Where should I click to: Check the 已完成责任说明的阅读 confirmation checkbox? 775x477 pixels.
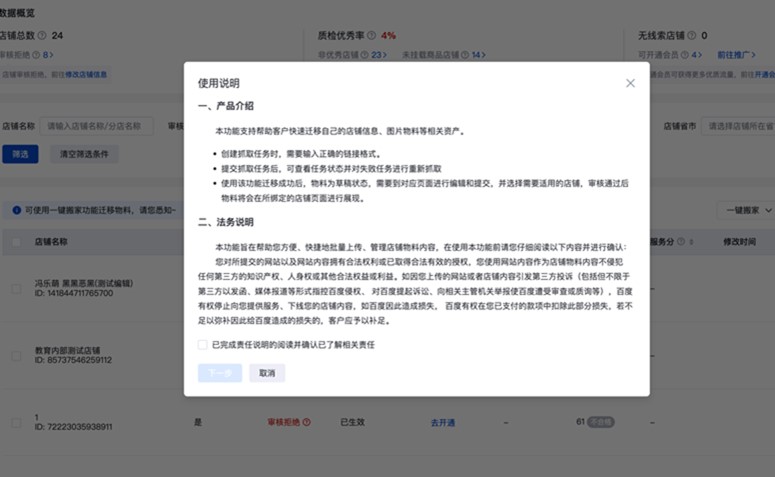click(203, 344)
